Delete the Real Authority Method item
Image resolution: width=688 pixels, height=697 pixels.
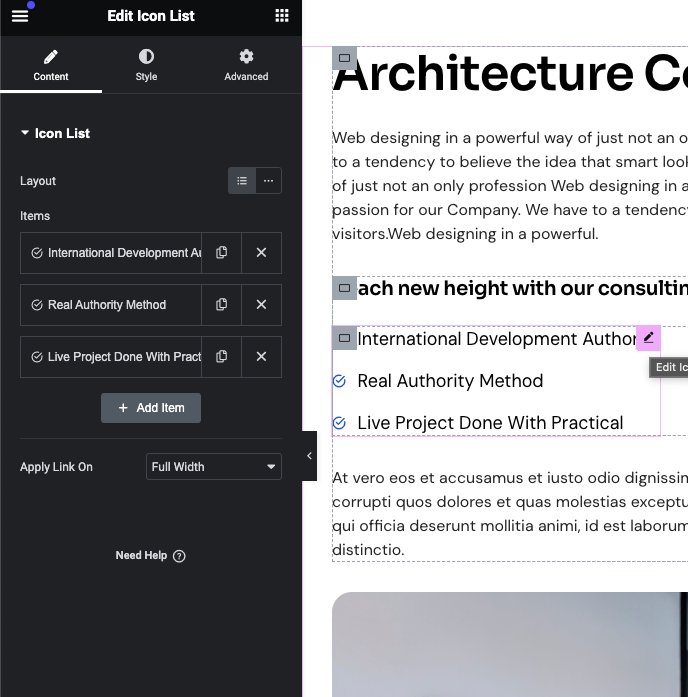pos(261,305)
